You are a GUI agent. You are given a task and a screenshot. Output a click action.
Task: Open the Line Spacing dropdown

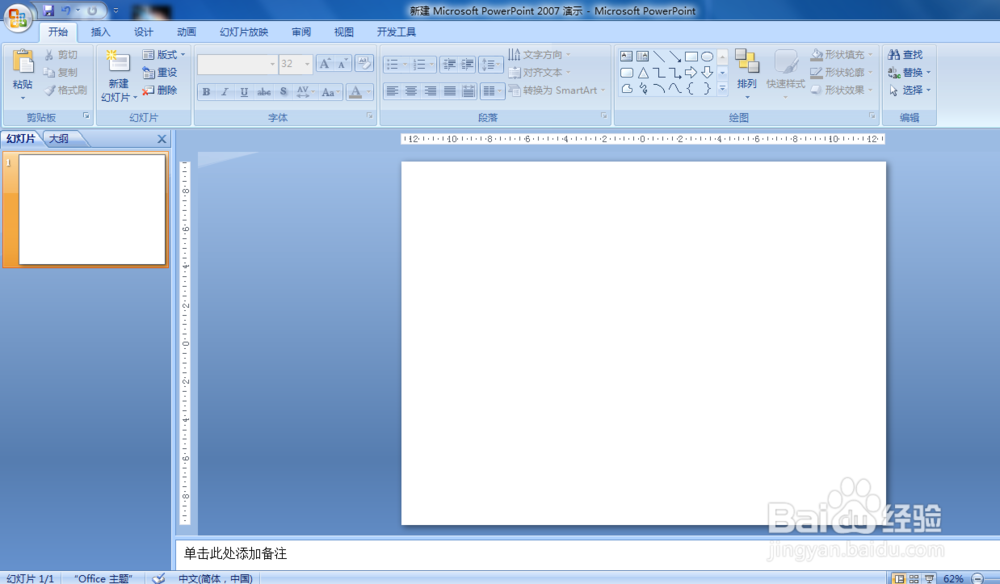click(490, 64)
